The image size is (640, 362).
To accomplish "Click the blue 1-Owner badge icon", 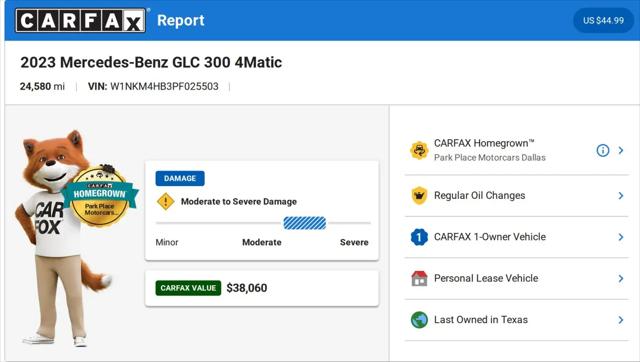I will [x=419, y=237].
